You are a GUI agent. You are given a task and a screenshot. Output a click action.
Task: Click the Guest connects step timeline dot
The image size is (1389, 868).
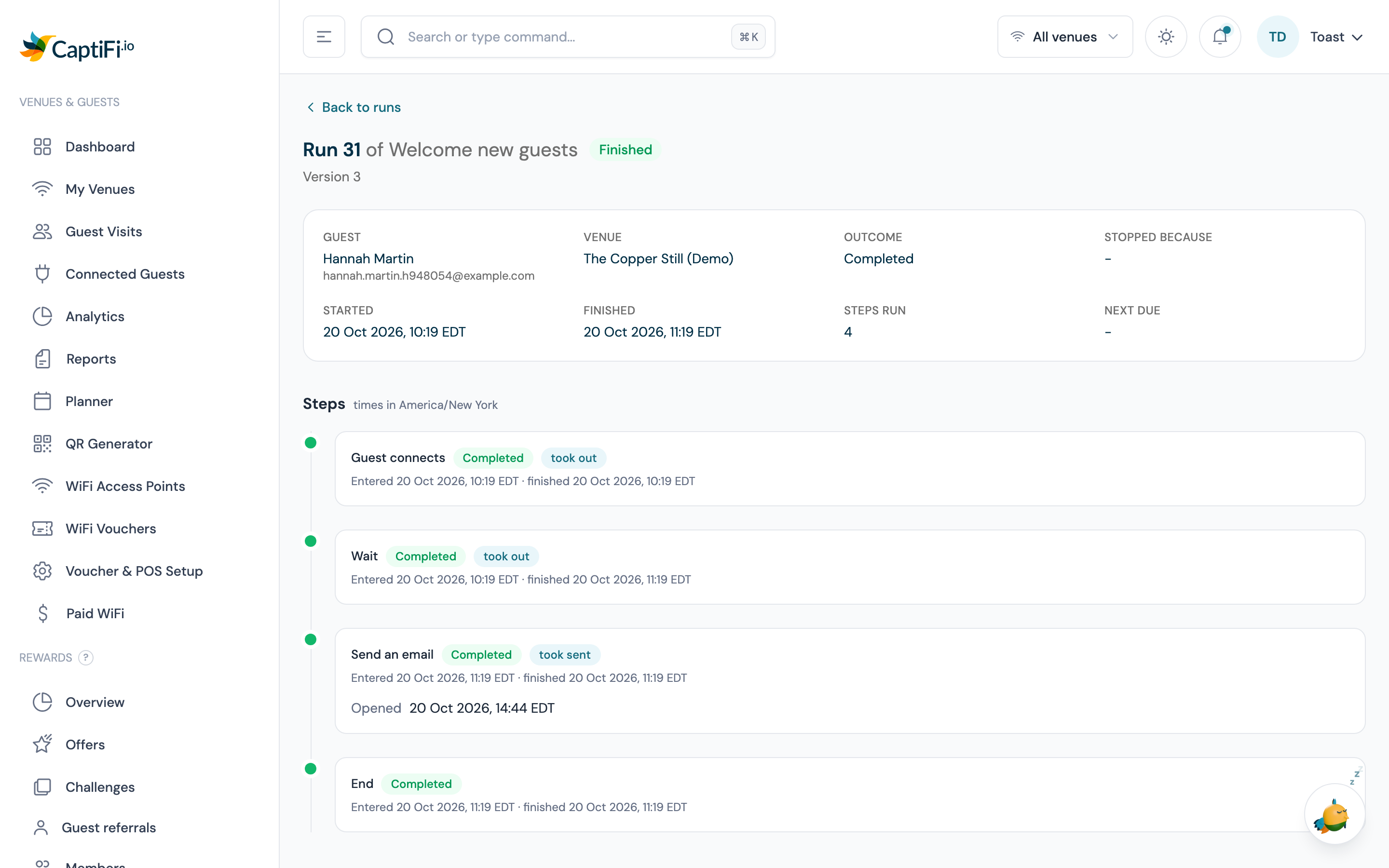tap(311, 443)
